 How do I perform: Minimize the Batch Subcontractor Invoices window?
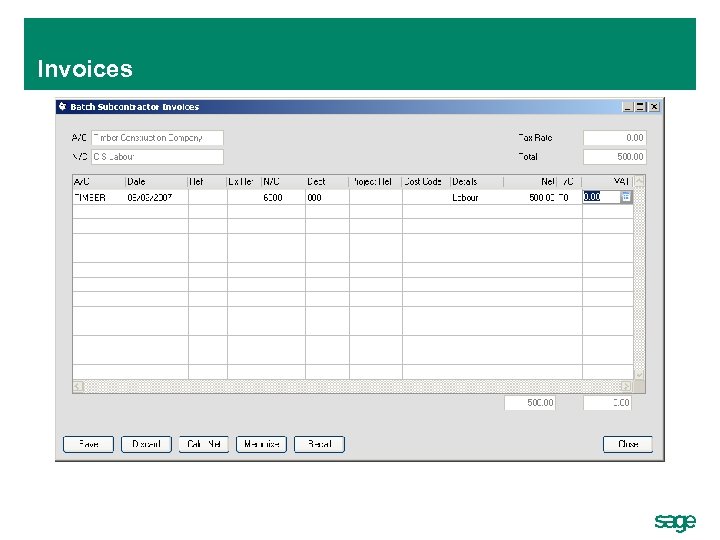(628, 107)
